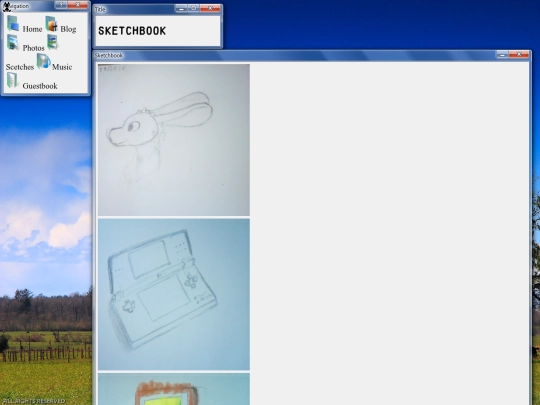Image resolution: width=540 pixels, height=405 pixels.
Task: Select the Sketchbook window title bar
Action: [312, 55]
